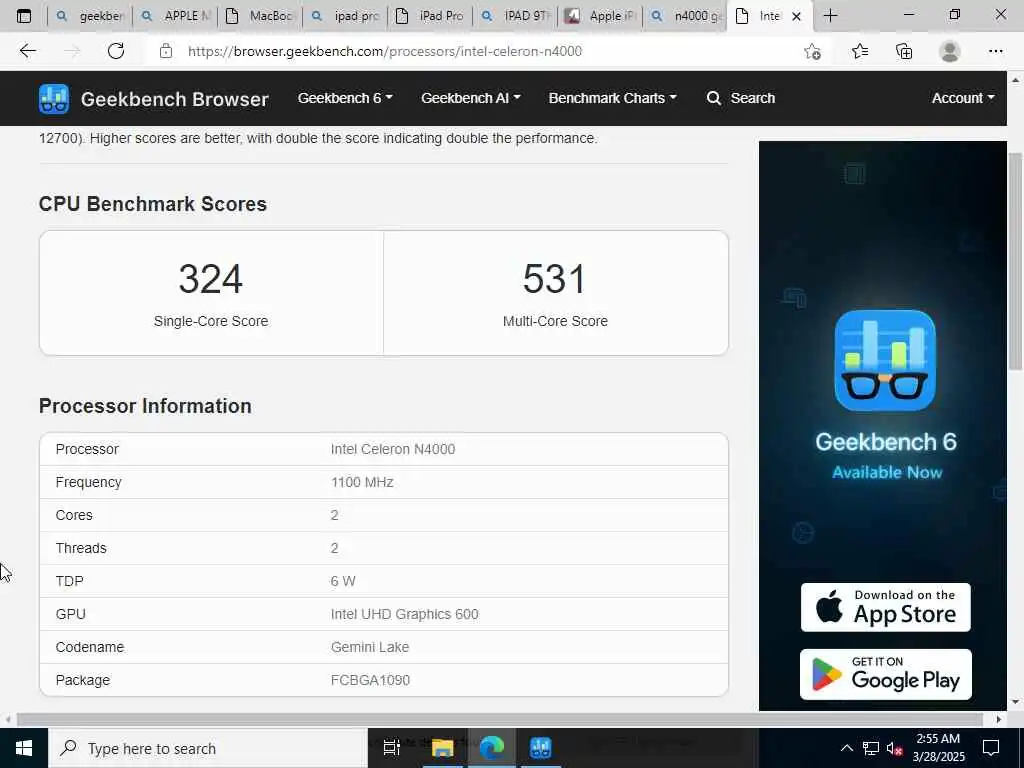Open the browser profile avatar

click(950, 51)
